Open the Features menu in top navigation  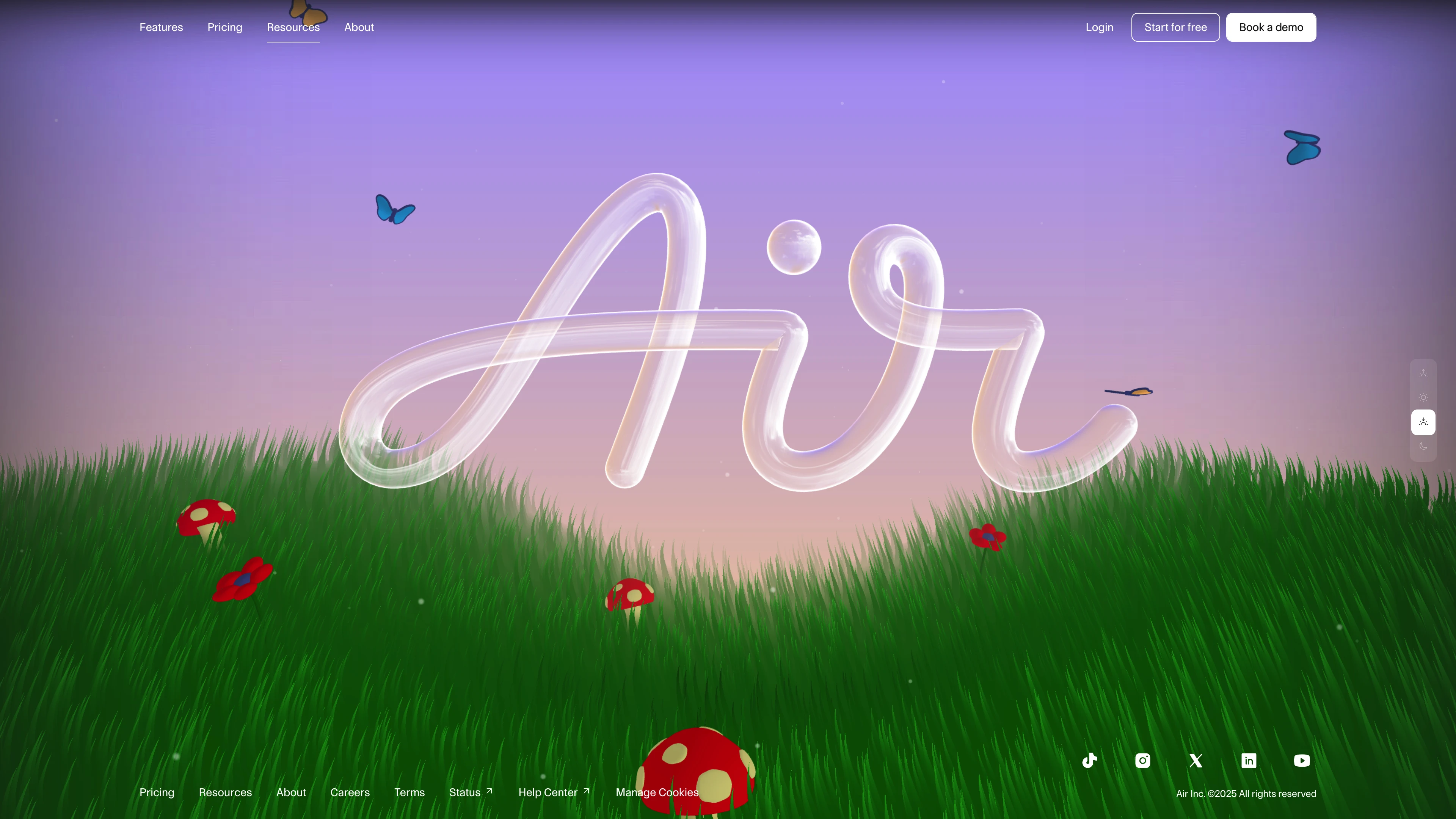click(161, 27)
